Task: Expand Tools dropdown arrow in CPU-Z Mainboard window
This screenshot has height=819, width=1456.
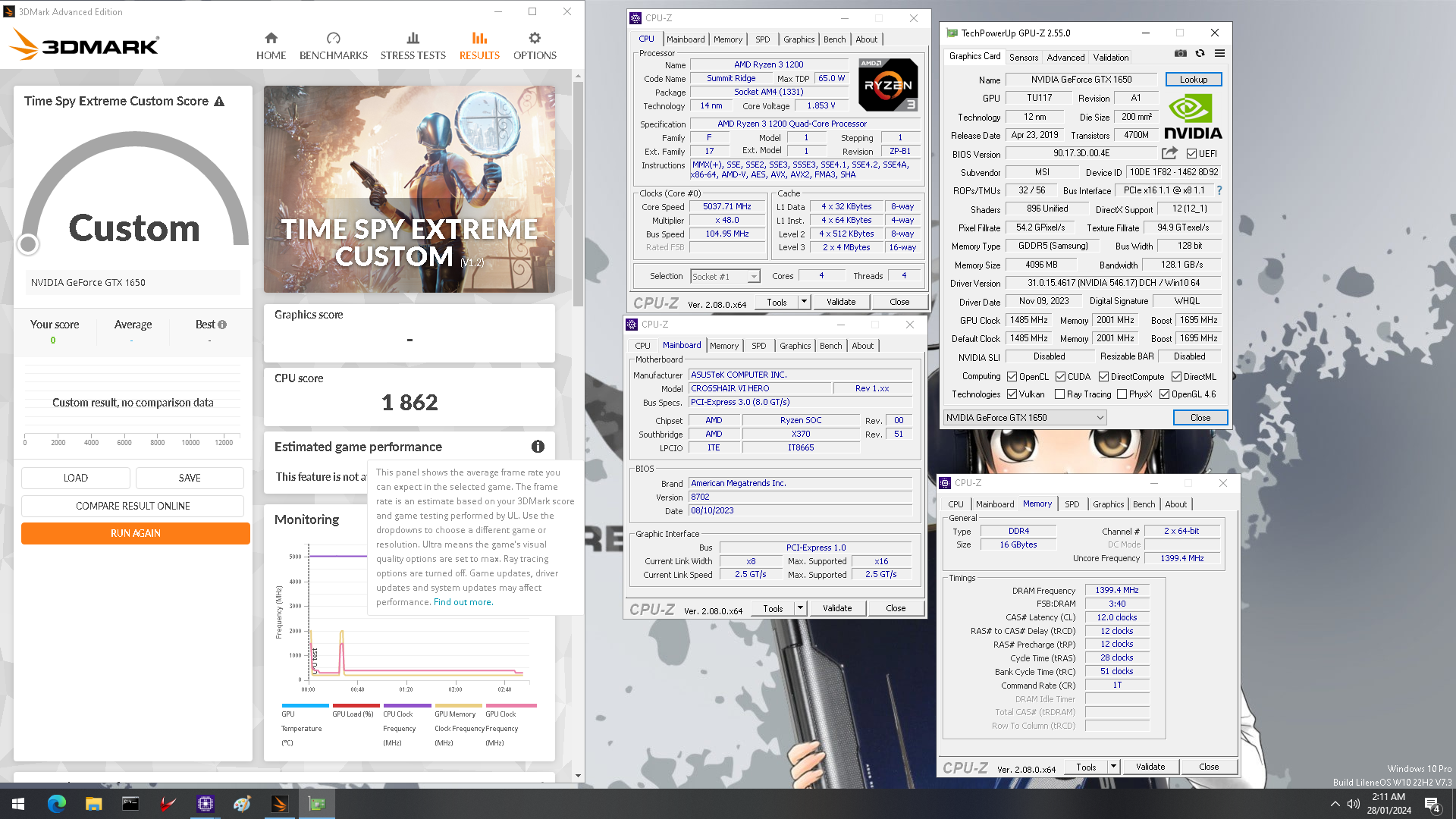Action: pyautogui.click(x=800, y=608)
